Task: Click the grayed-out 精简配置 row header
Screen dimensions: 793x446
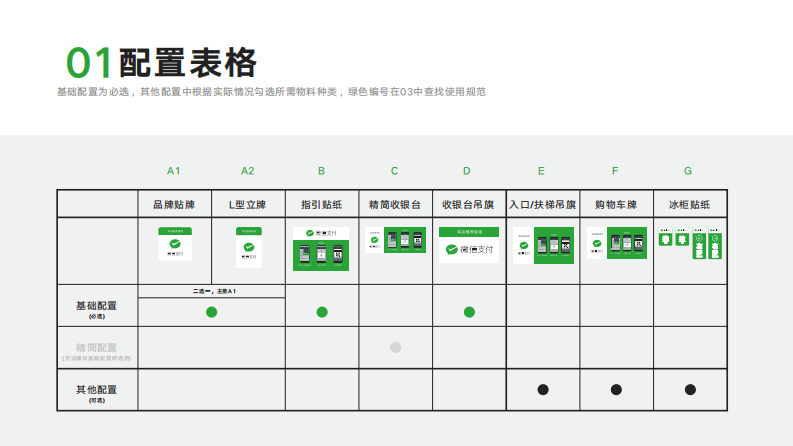Action: pyautogui.click(x=97, y=350)
